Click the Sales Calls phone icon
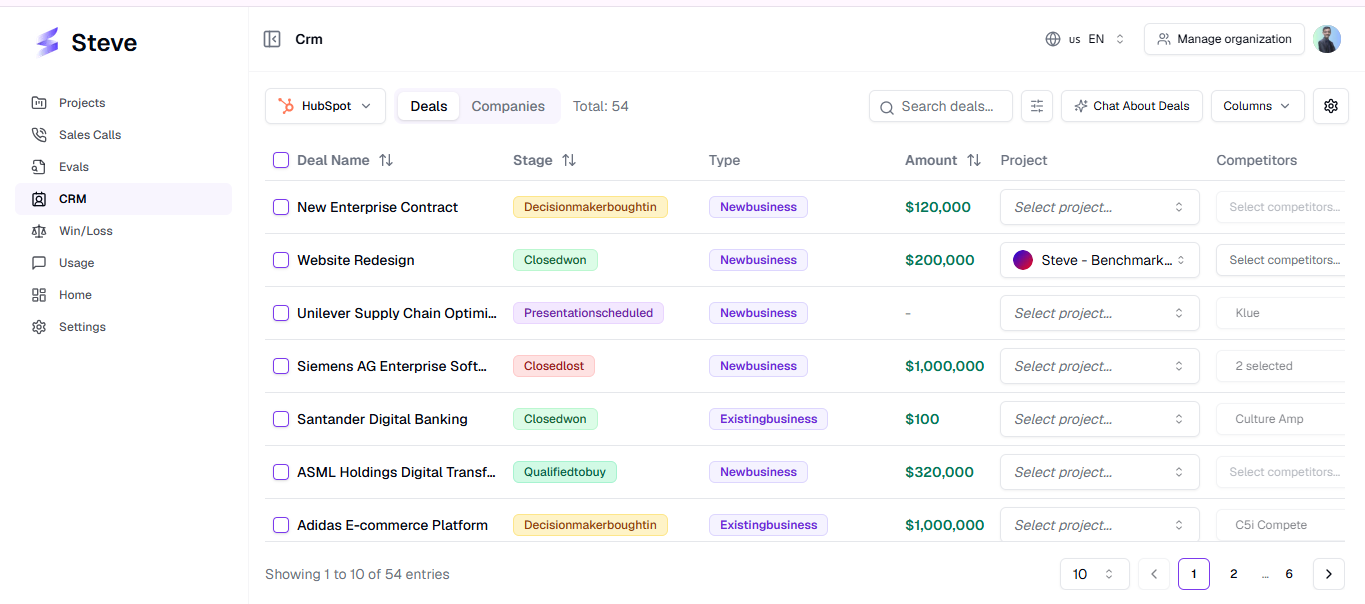Screen dimensions: 1365x604 coord(39,135)
